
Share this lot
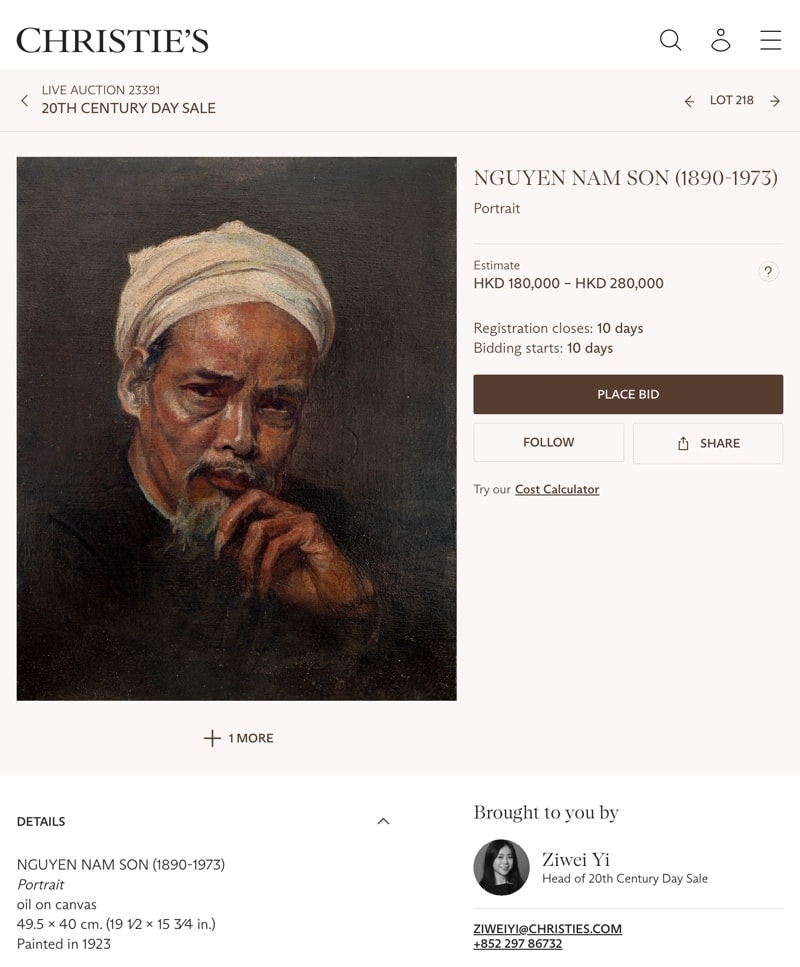[x=708, y=443]
